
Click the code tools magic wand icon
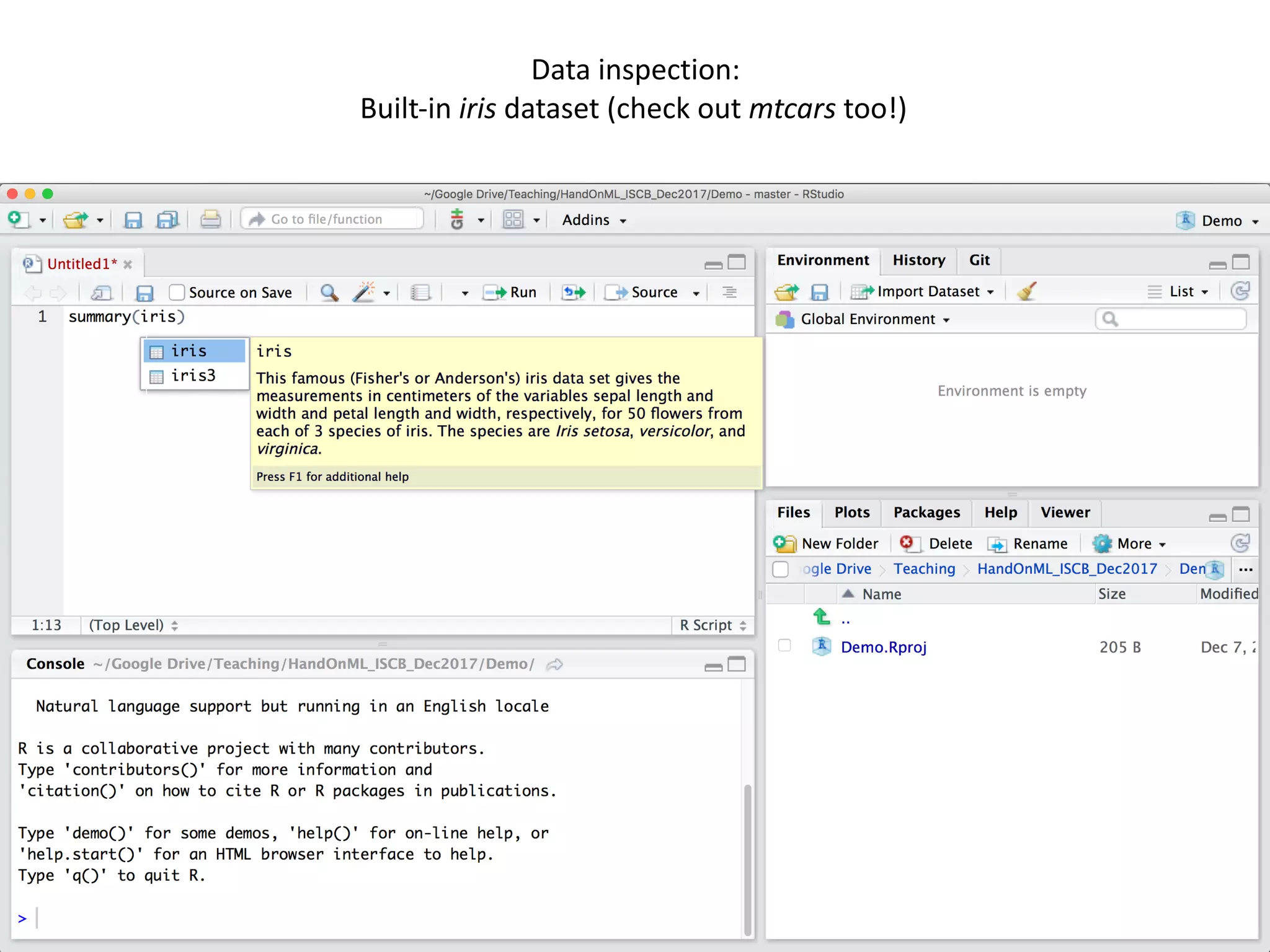363,292
